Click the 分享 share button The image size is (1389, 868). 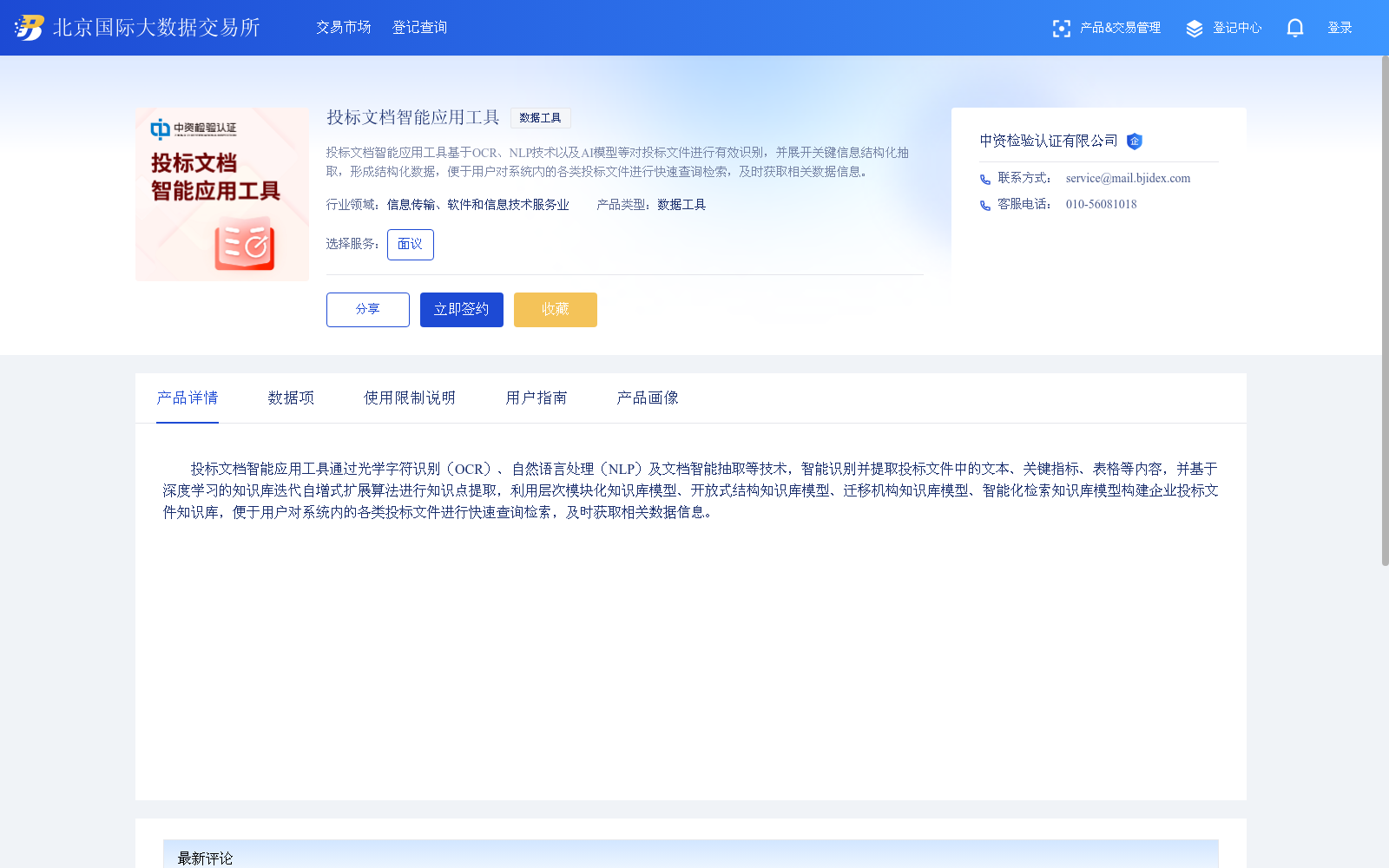tap(368, 310)
